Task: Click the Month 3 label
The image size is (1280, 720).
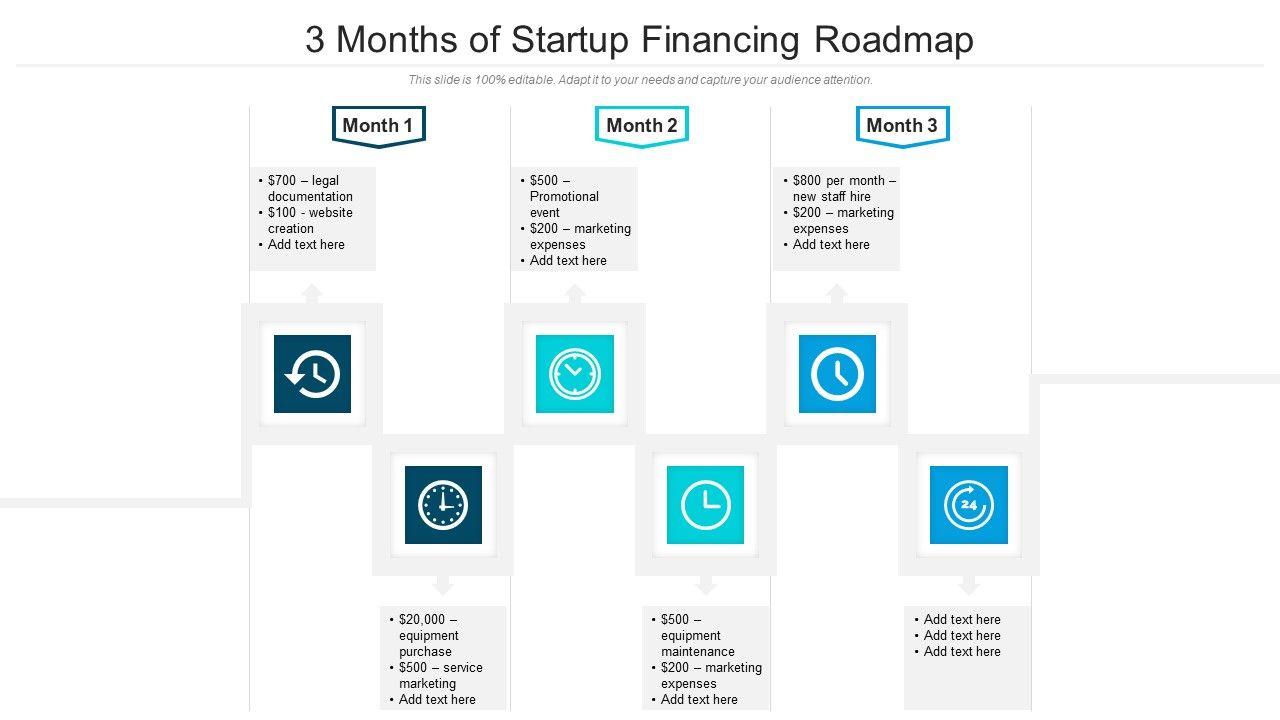Action: click(x=902, y=126)
